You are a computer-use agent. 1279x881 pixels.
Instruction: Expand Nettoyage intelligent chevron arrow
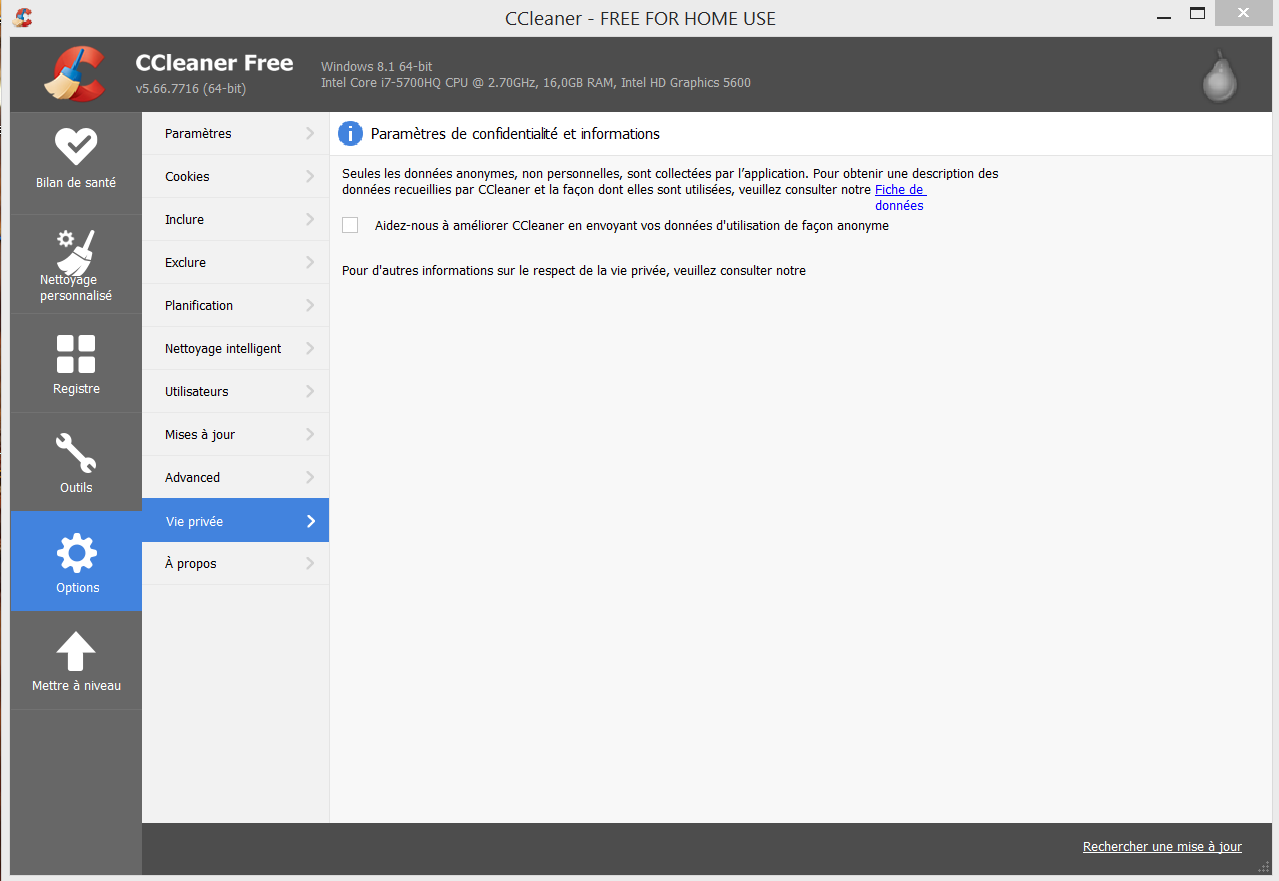310,348
